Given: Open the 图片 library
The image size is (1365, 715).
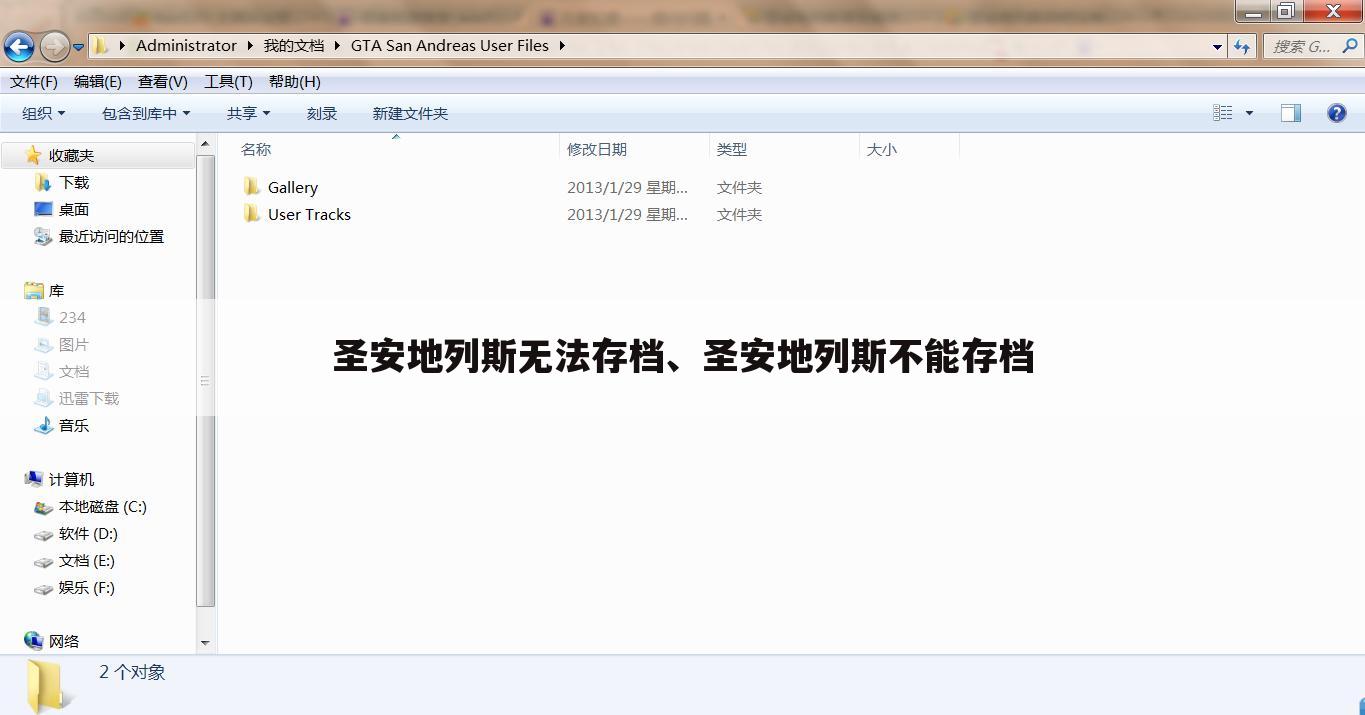Looking at the screenshot, I should tap(74, 344).
